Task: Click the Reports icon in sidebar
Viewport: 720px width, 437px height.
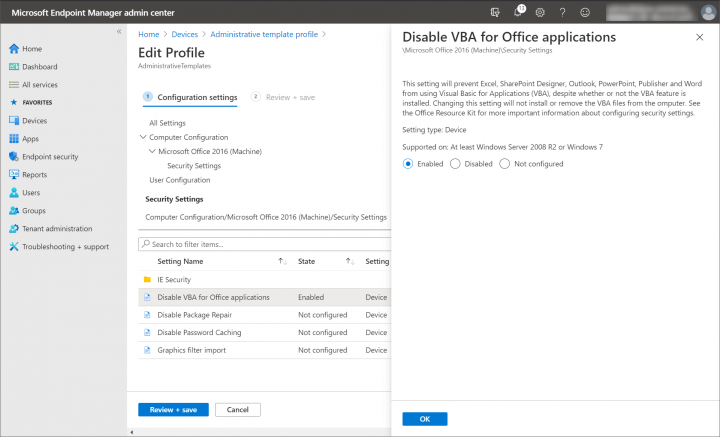Action: 14,174
